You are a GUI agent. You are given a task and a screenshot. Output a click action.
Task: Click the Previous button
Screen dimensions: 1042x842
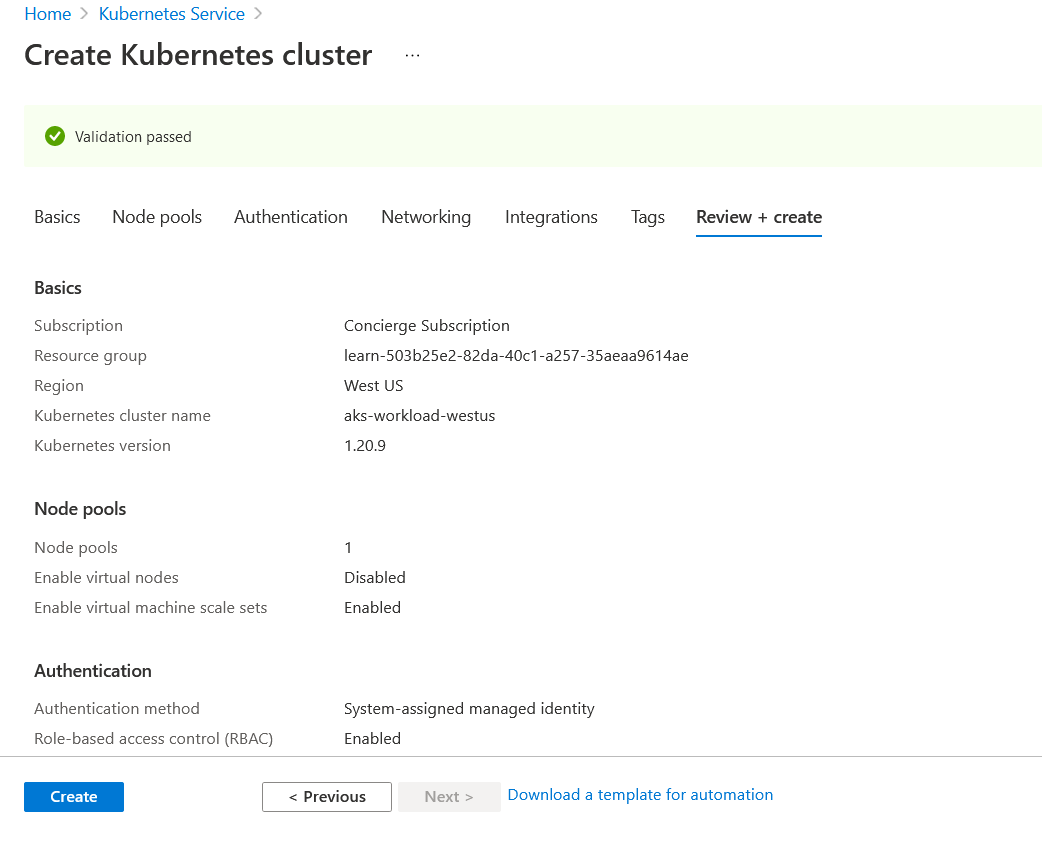click(327, 797)
